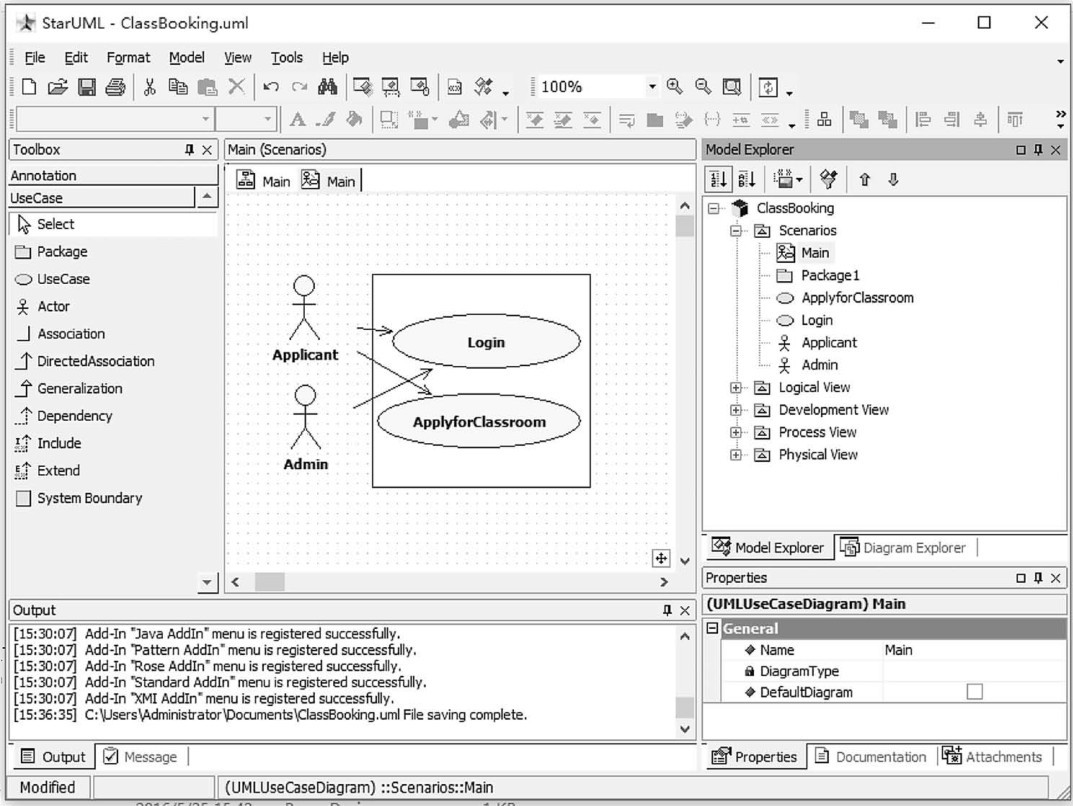Switch to the Message tab
Image resolution: width=1073 pixels, height=806 pixels.
click(140, 757)
